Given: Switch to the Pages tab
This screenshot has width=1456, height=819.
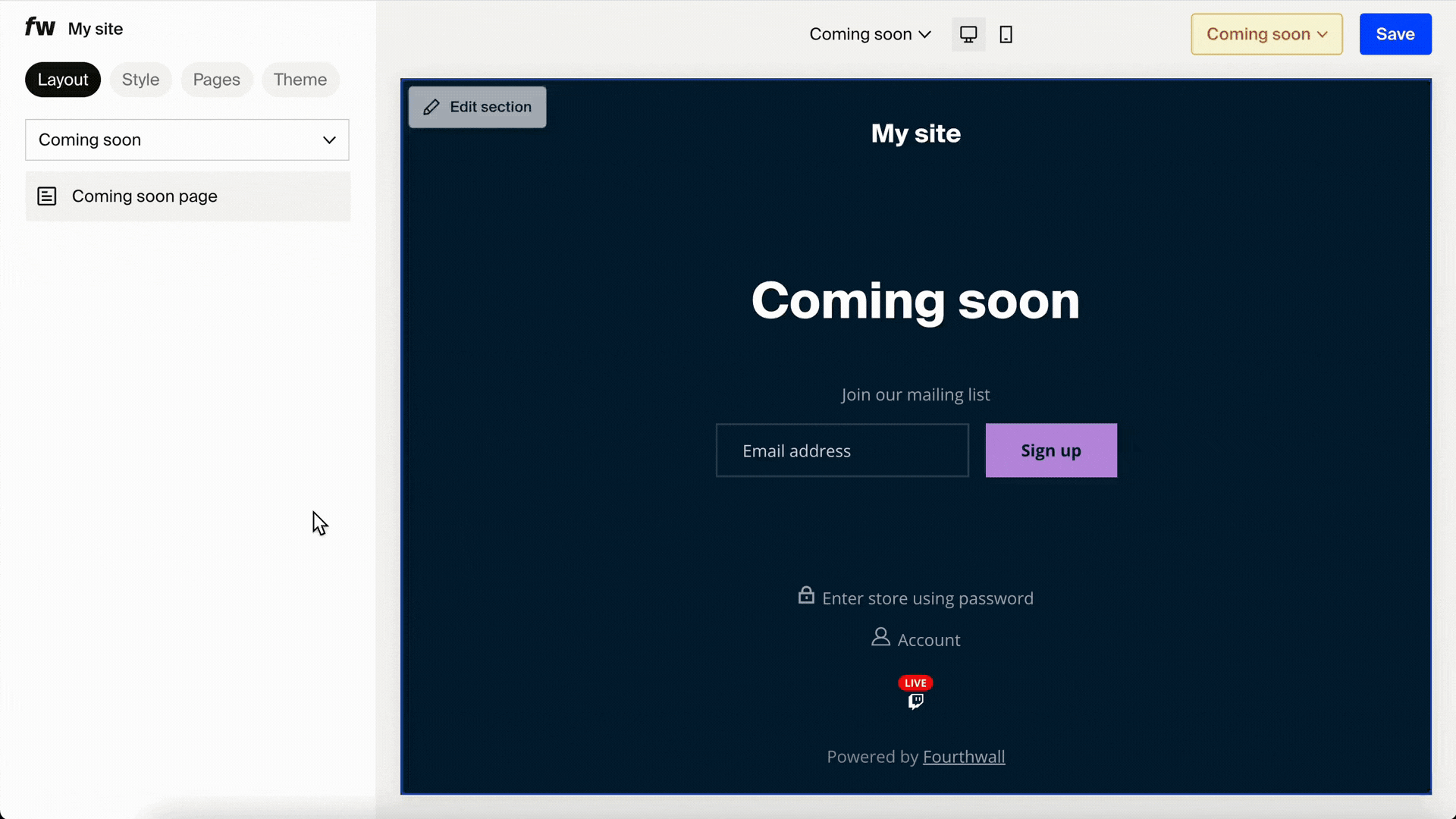Looking at the screenshot, I should click(x=216, y=79).
